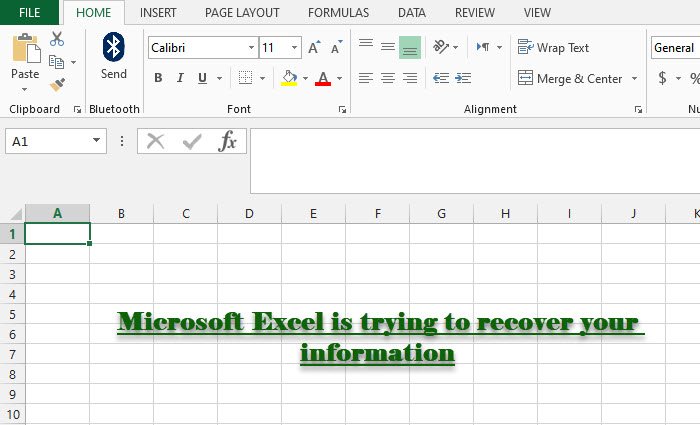
Task: Expand Merge & Center options arrow
Action: pyautogui.click(x=634, y=79)
